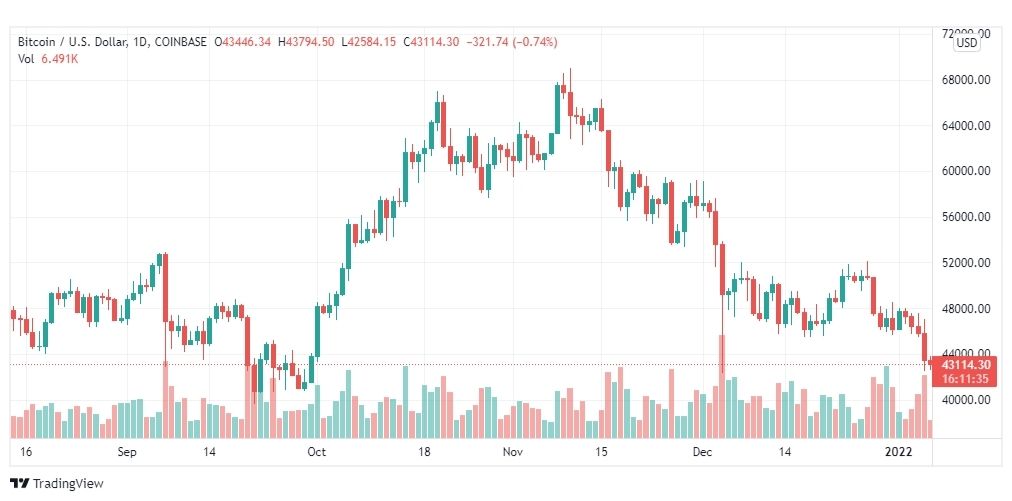
Task: Click the TradingView logo icon
Action: click(20, 483)
